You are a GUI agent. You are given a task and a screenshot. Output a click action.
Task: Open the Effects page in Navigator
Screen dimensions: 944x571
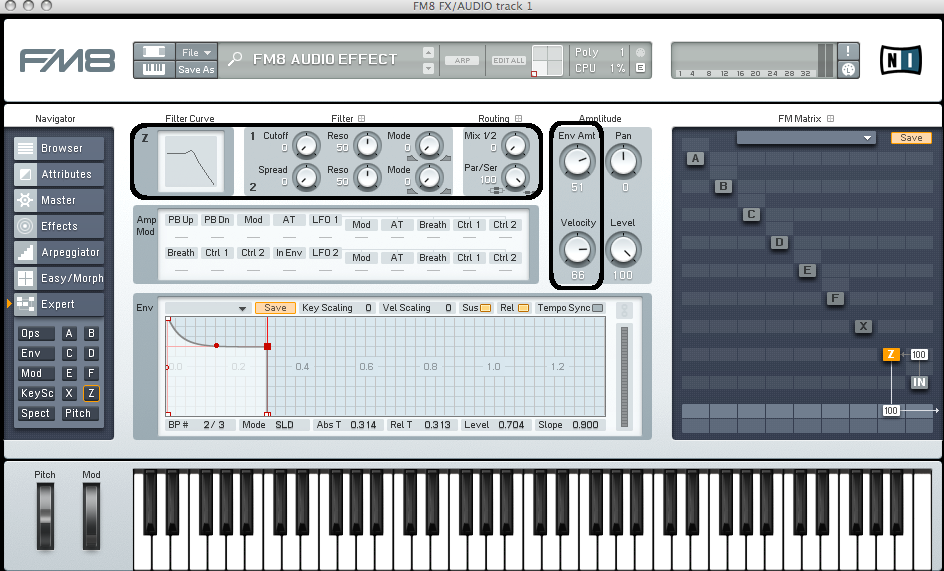(59, 226)
